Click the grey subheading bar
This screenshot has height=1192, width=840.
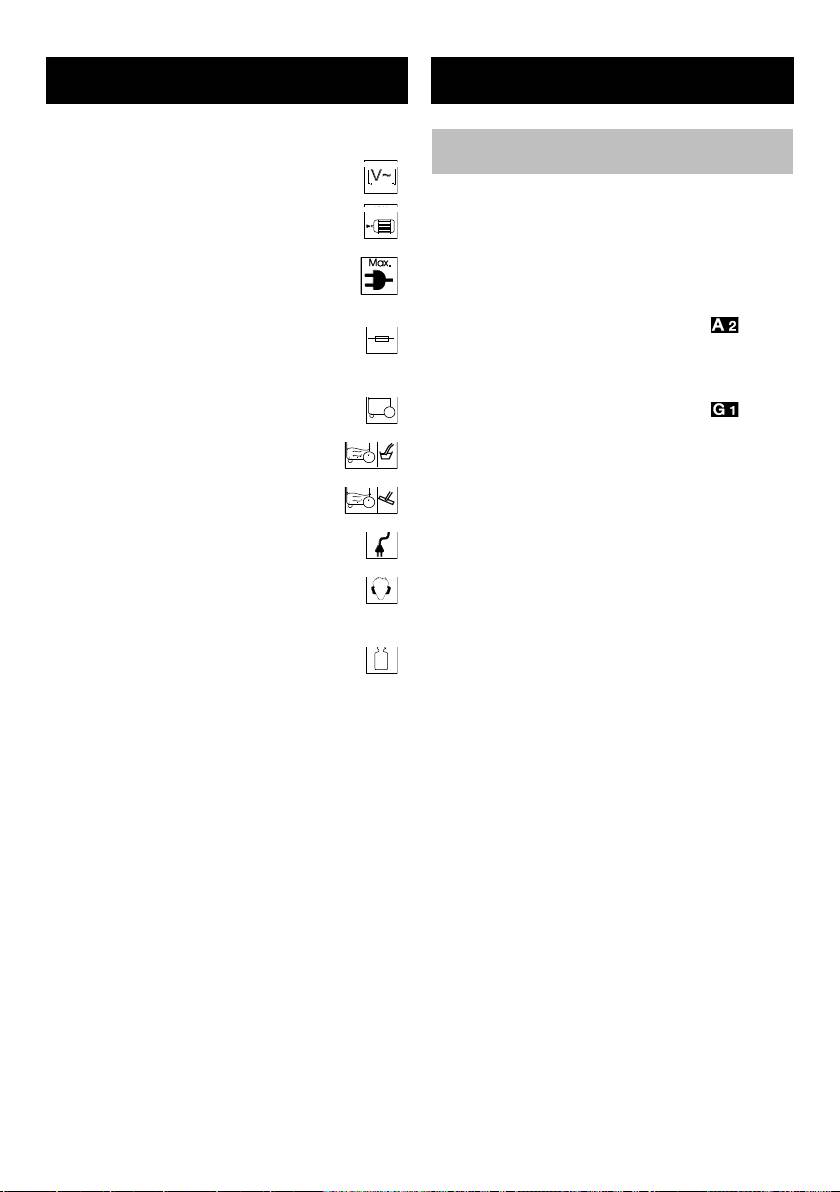tap(612, 151)
